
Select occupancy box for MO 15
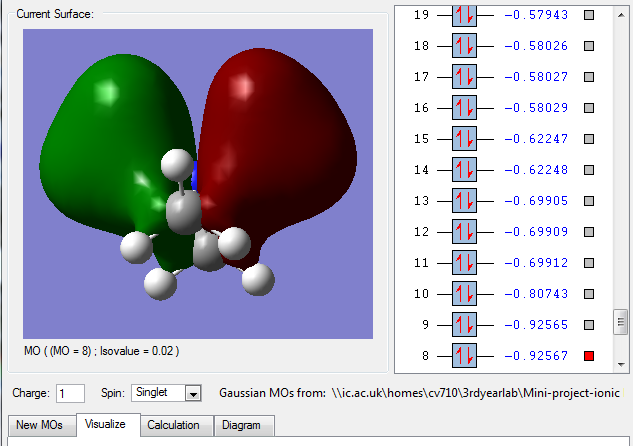pos(464,139)
